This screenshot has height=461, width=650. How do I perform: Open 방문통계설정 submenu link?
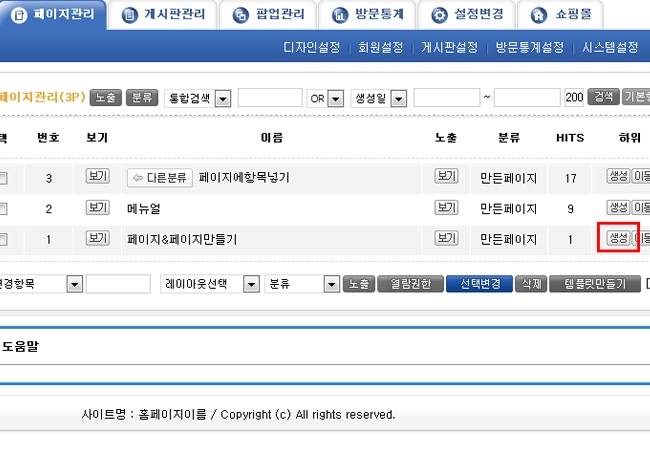530,47
